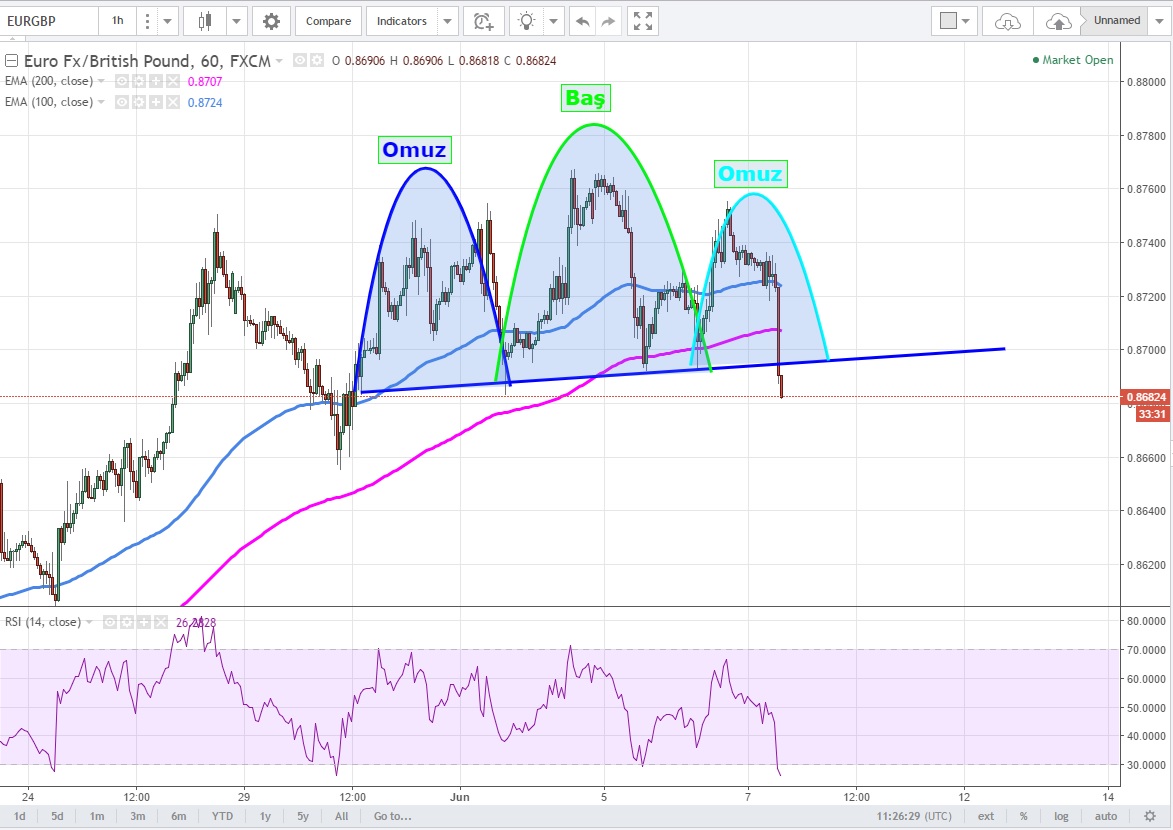This screenshot has height=830, width=1173.
Task: Save chart layout to cloud
Action: [1057, 21]
